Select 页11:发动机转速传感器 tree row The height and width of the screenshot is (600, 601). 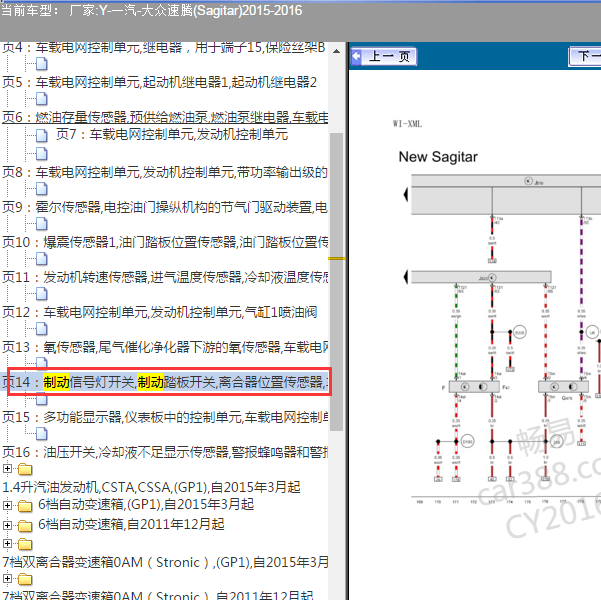click(165, 277)
